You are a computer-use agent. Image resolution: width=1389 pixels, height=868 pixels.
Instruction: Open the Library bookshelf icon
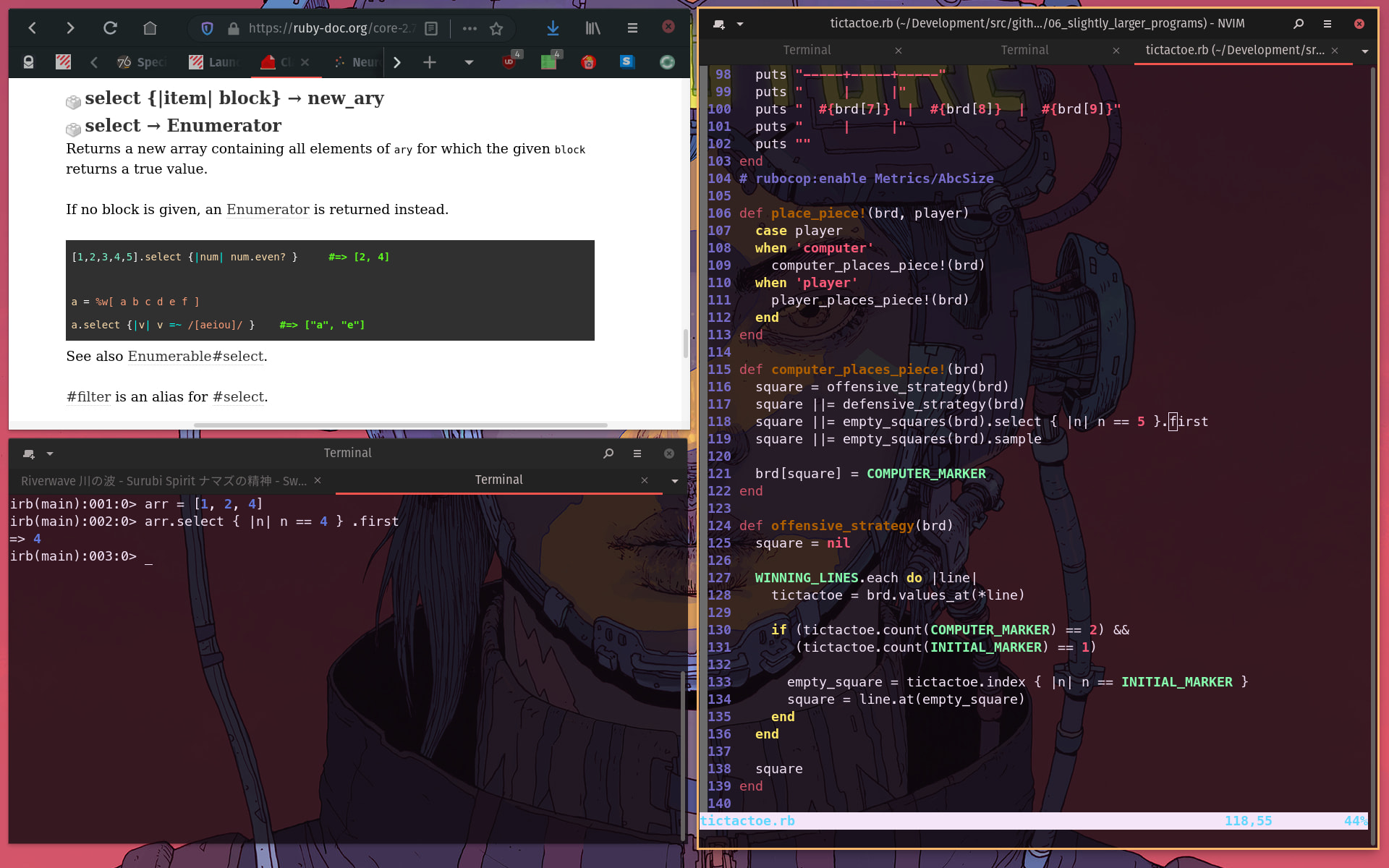tap(593, 28)
